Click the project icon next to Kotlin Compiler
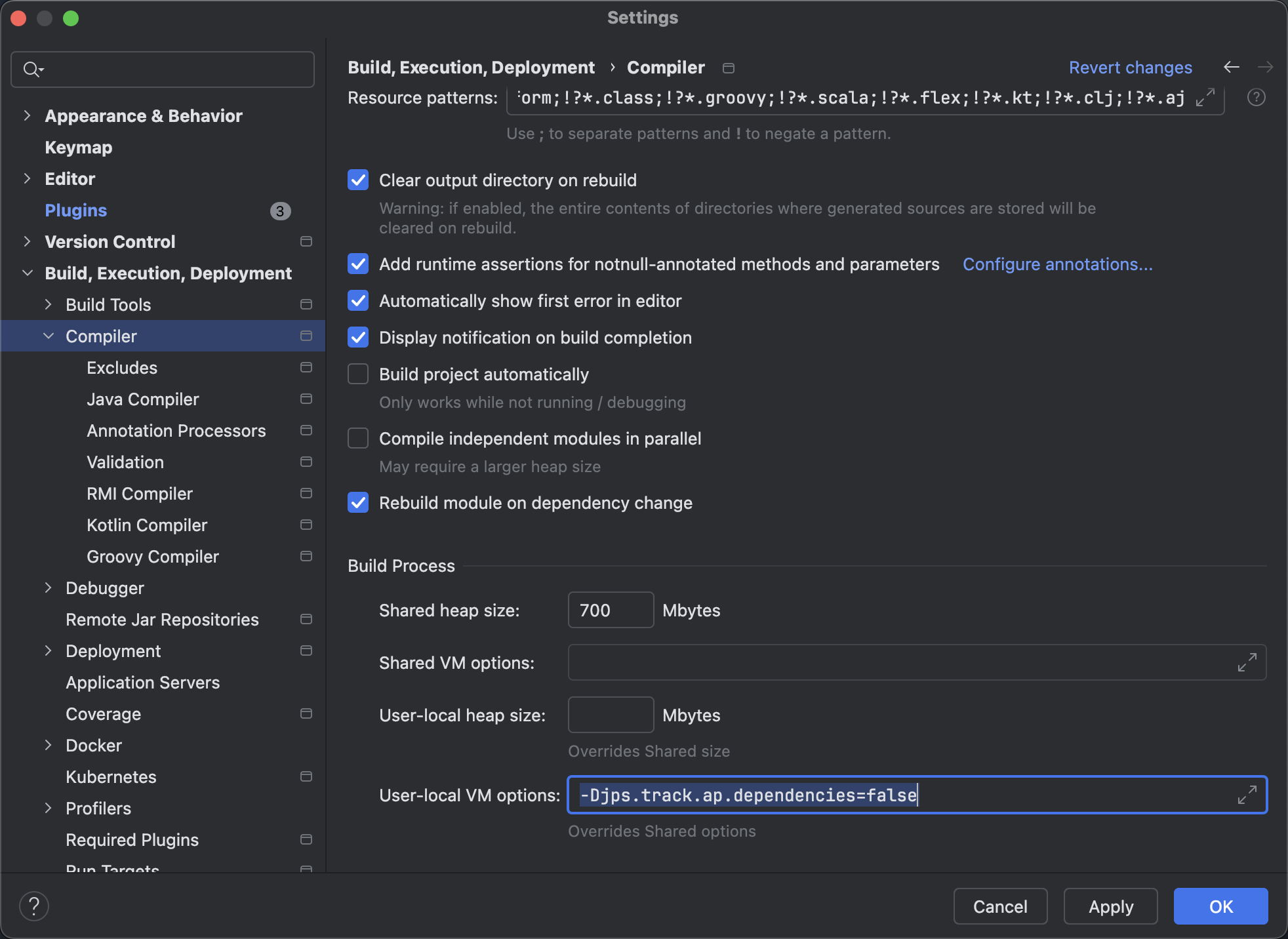This screenshot has height=939, width=1288. click(x=306, y=525)
